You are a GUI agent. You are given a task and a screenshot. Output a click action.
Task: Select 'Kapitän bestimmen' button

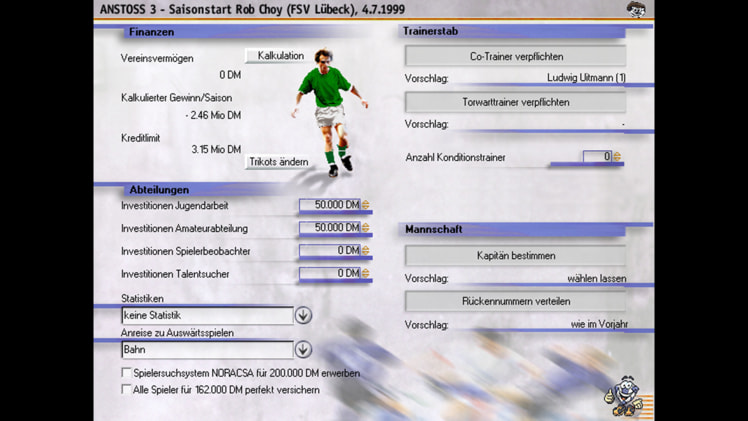point(516,256)
